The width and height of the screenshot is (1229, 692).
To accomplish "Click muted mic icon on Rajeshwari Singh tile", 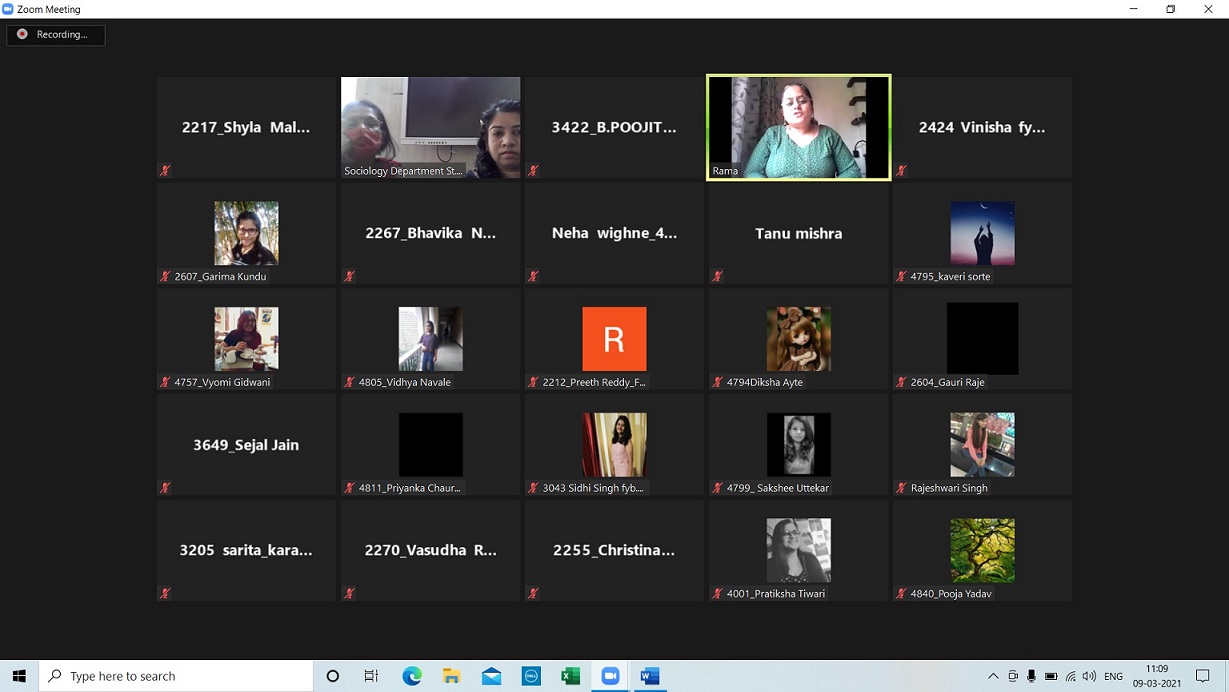I will click(x=902, y=488).
